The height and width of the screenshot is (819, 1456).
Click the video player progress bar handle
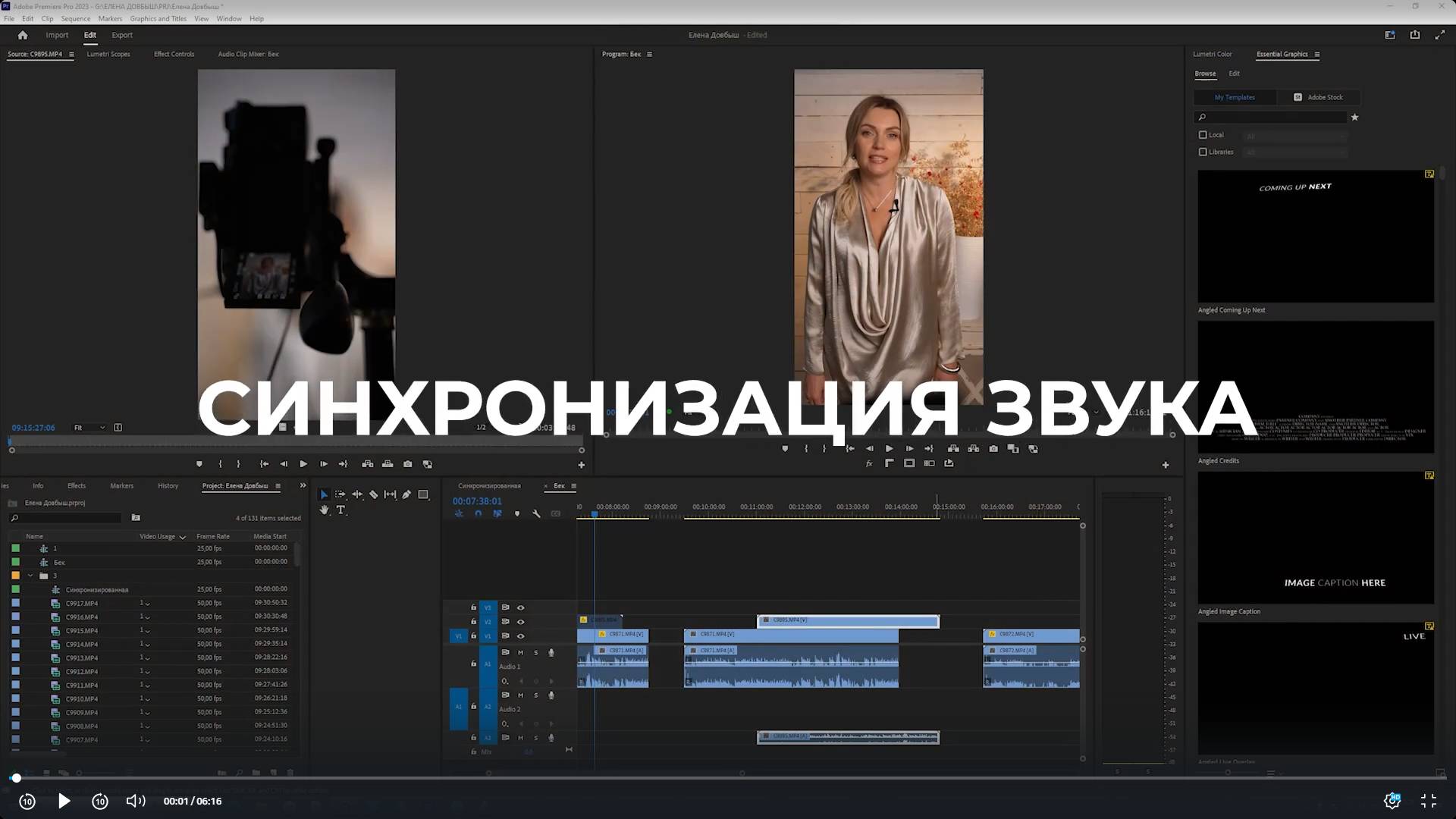click(x=16, y=778)
